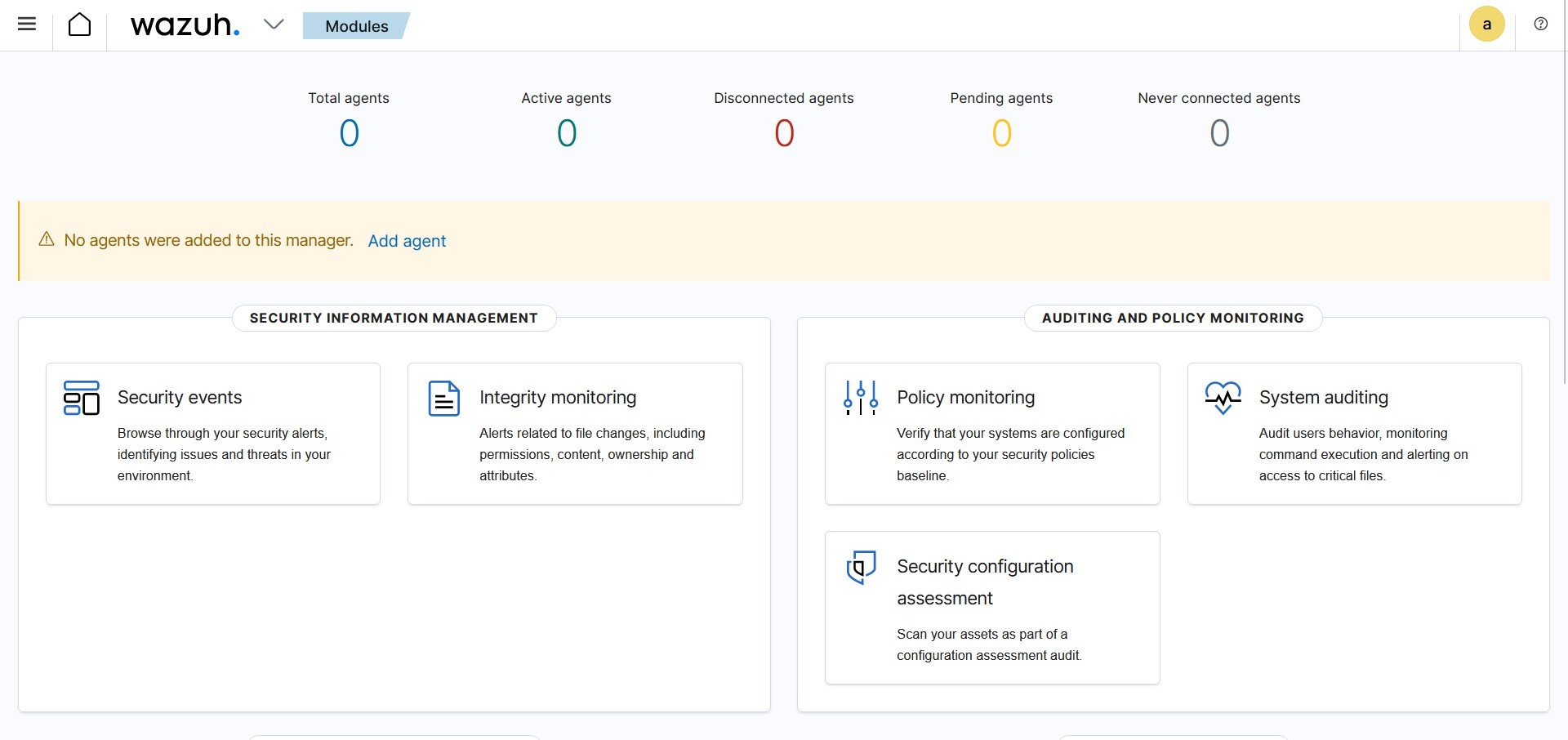
Task: Open the Security events card title
Action: pos(180,398)
